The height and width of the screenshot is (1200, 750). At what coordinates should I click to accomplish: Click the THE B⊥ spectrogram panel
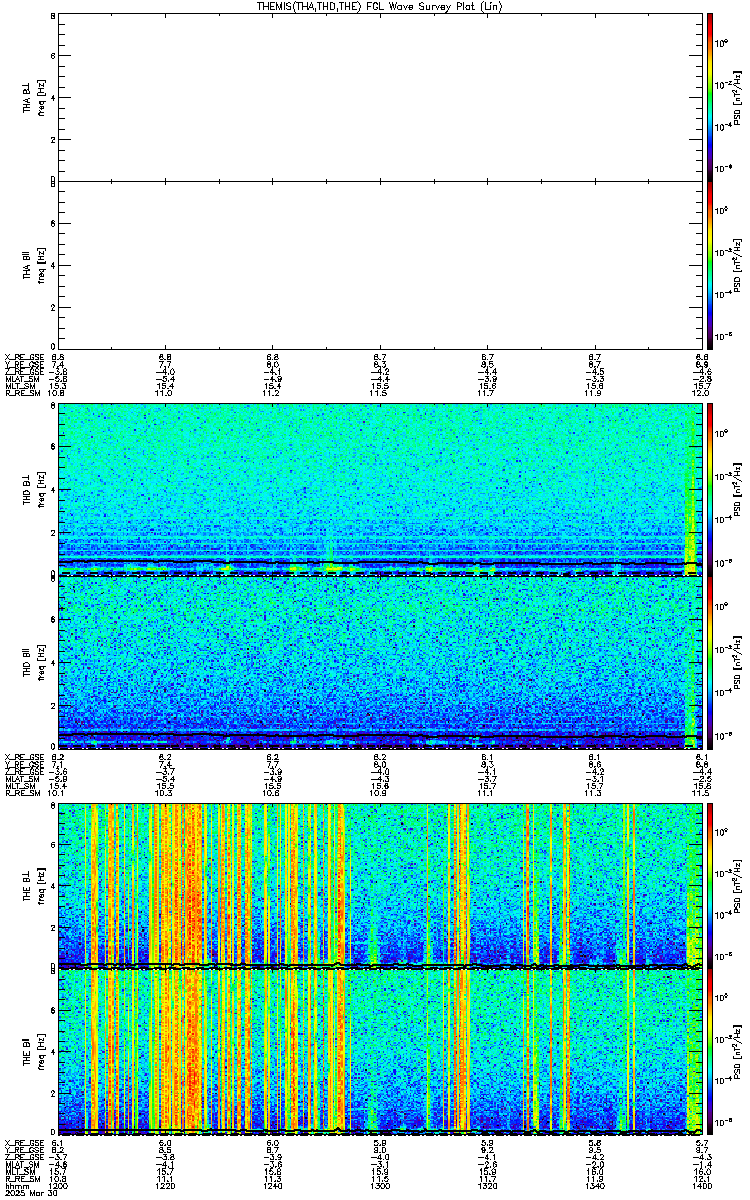pyautogui.click(x=378, y=884)
